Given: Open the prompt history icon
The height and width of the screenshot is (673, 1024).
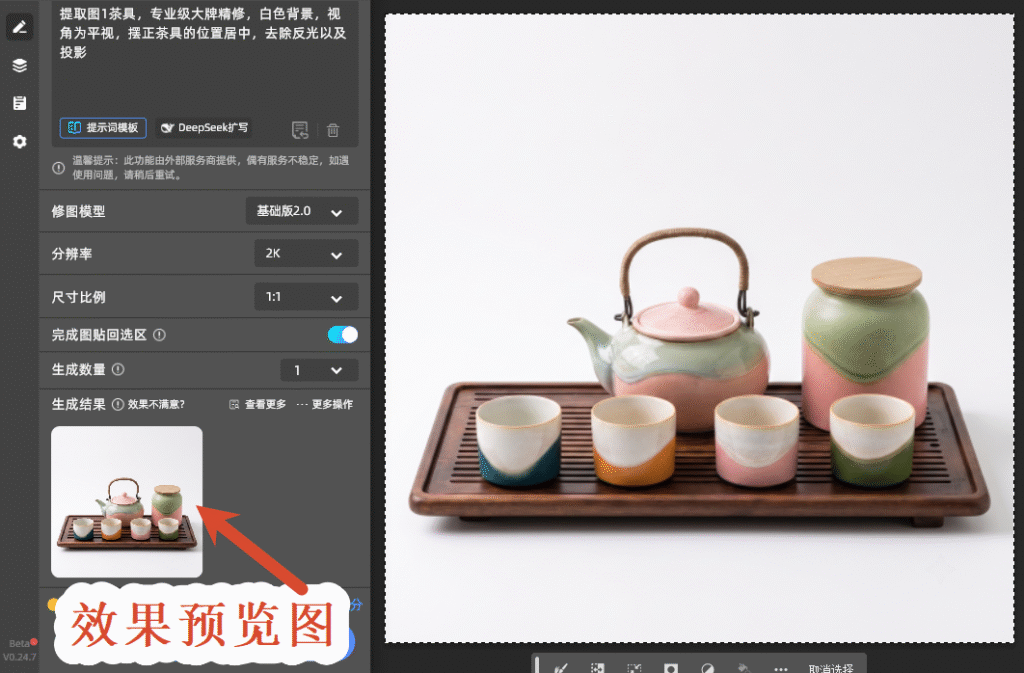Looking at the screenshot, I should (300, 130).
